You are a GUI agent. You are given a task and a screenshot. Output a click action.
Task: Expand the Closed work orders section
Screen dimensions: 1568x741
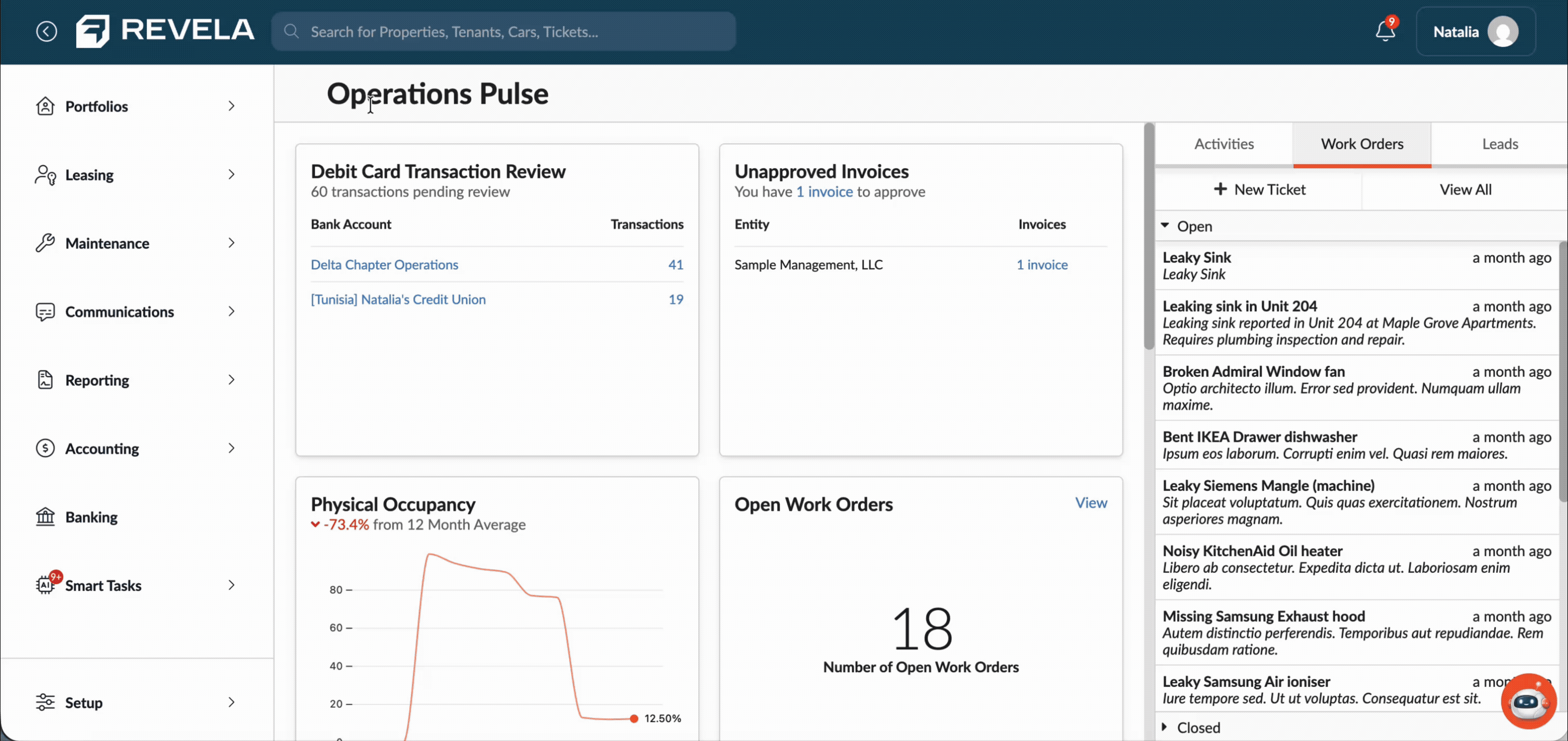[1165, 727]
